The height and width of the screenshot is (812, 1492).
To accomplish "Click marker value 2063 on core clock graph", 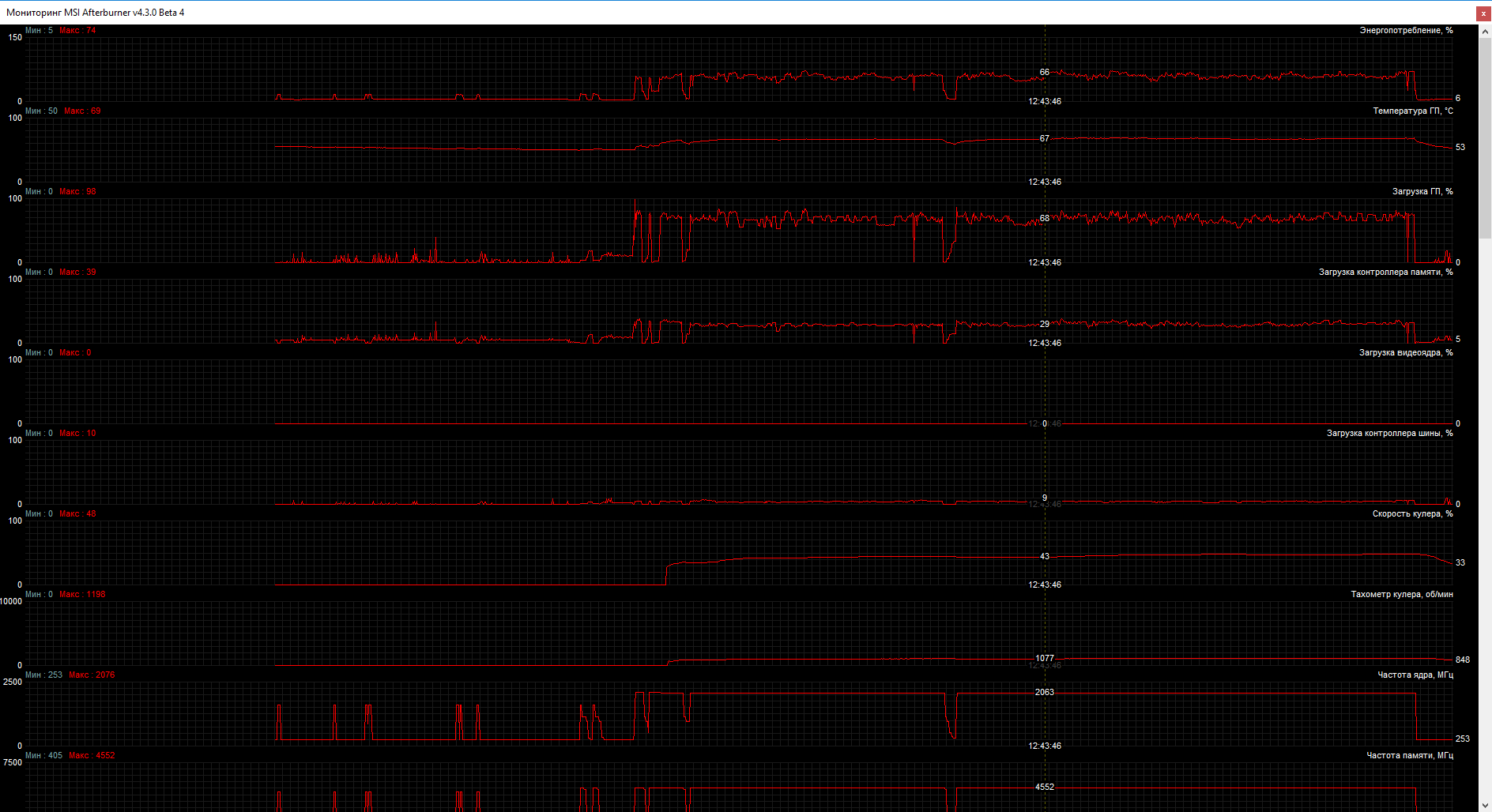I will 1045,692.
